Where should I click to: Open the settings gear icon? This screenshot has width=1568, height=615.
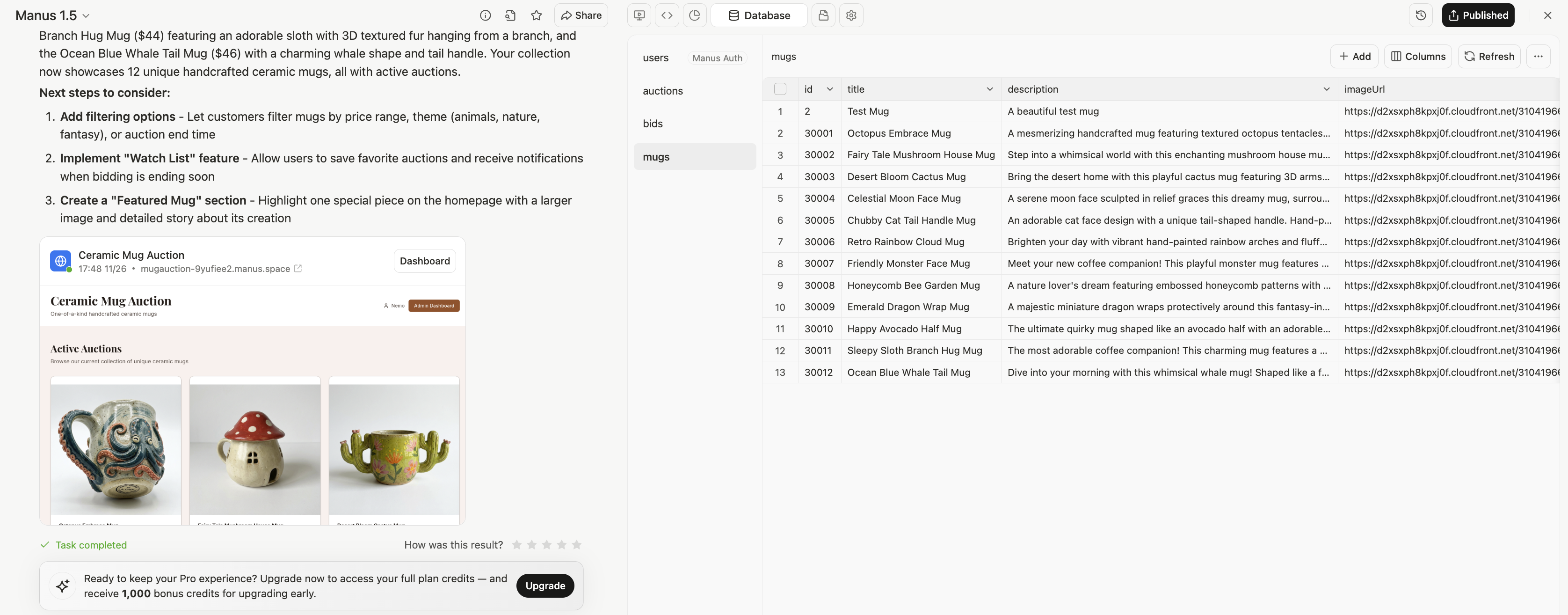[851, 15]
